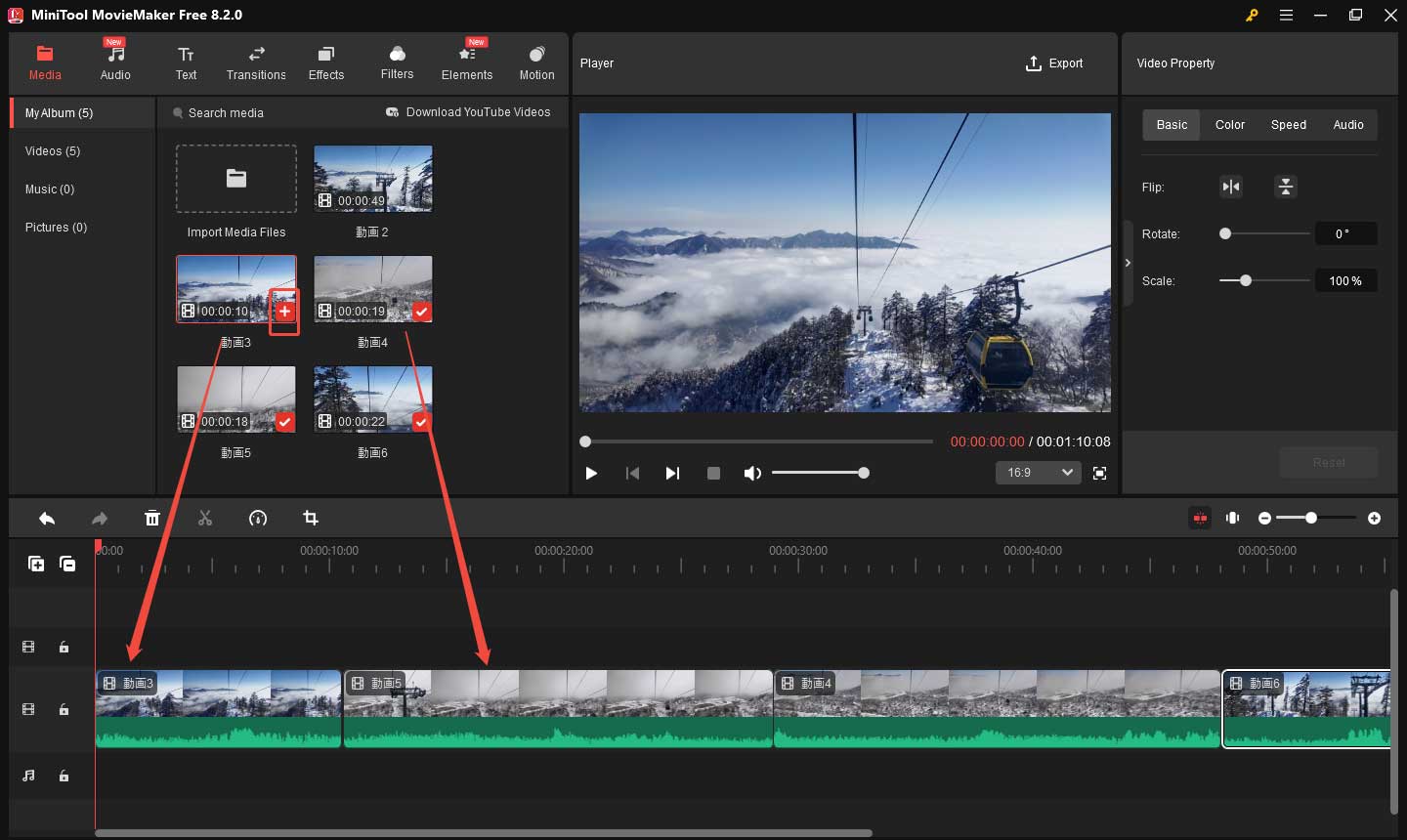Click checkmark badge on 動画4 thumbnail
The height and width of the screenshot is (840, 1407).
click(421, 312)
